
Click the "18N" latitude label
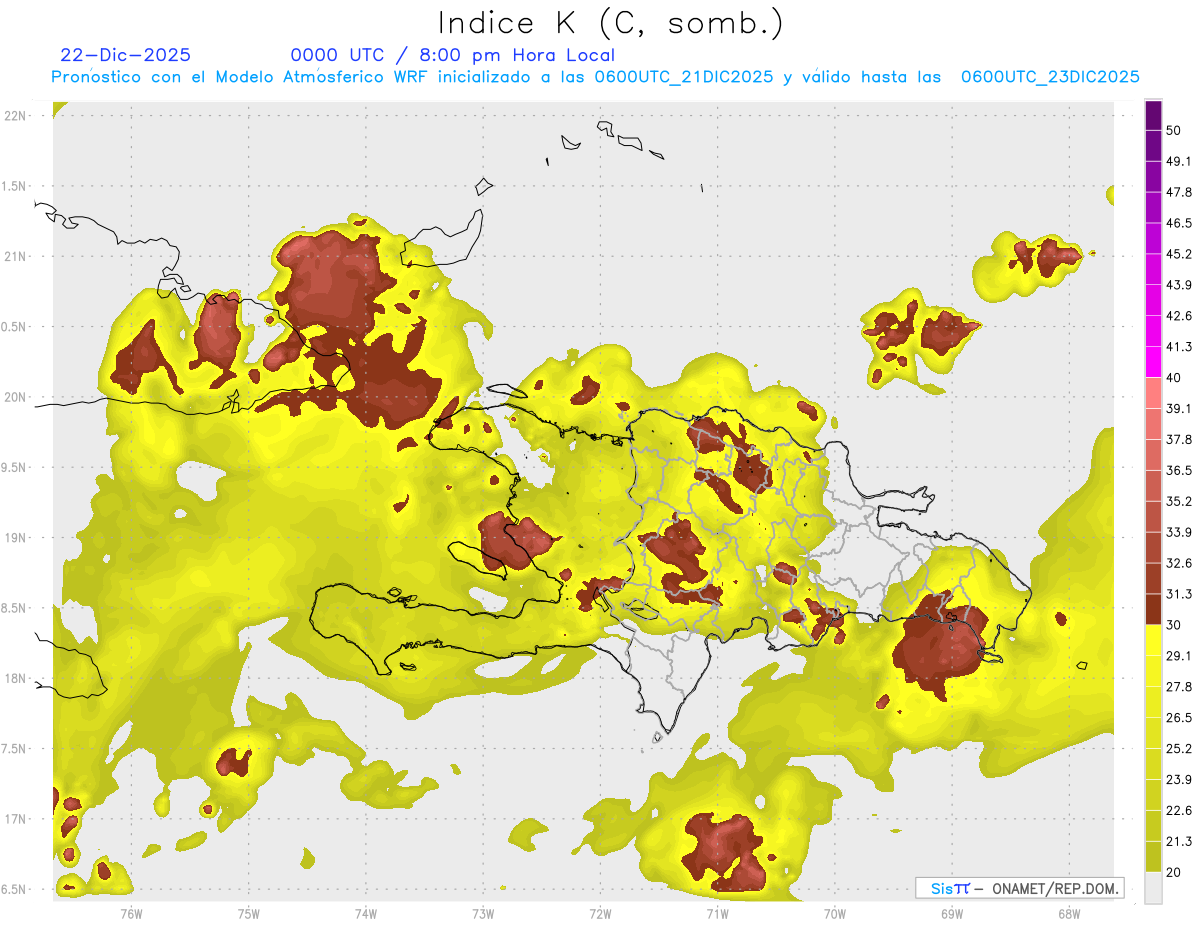[15, 679]
